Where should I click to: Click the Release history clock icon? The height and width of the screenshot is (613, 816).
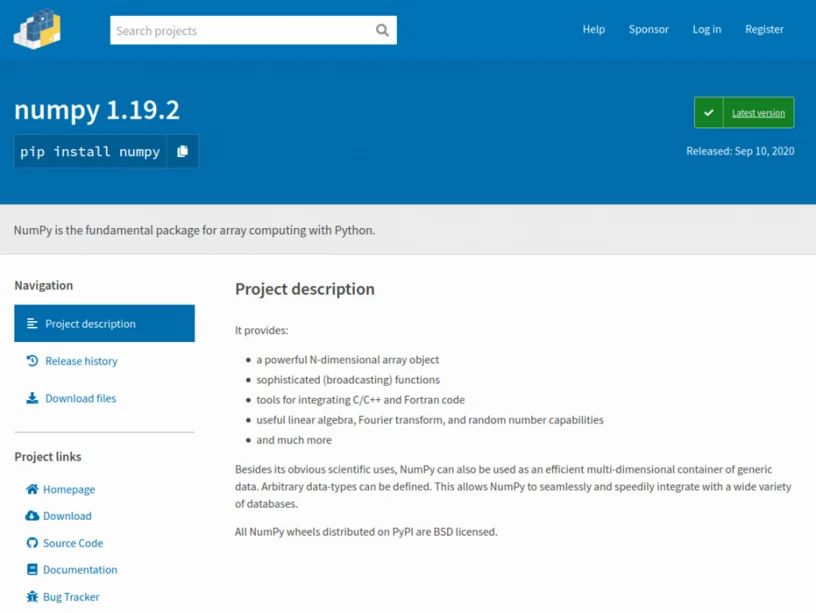[x=32, y=361]
